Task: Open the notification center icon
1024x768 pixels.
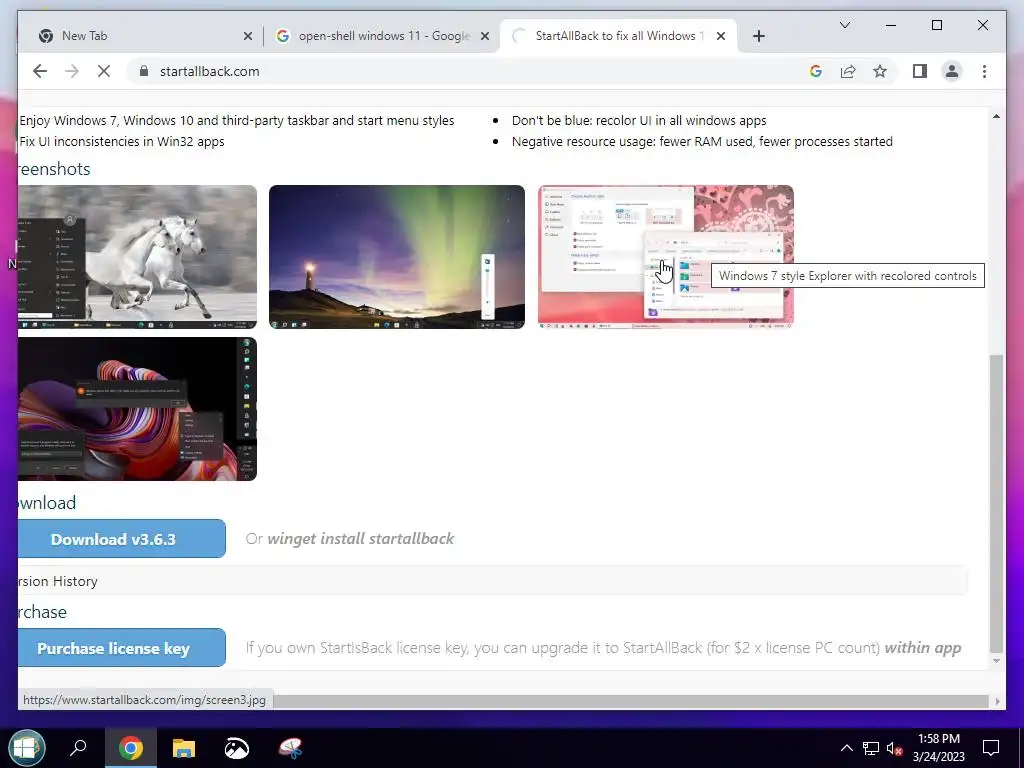Action: [x=991, y=748]
